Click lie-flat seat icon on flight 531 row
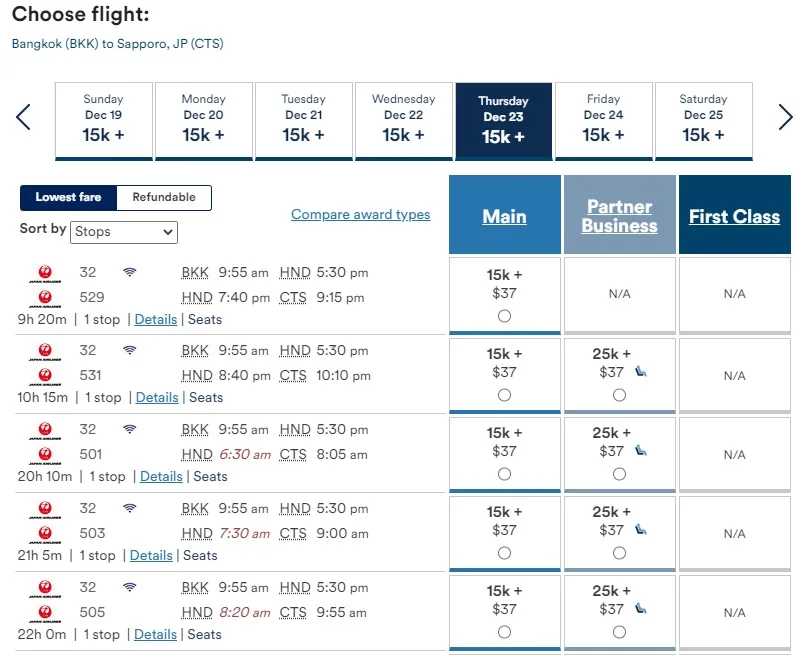Screen dimensions: 800x655 641,372
